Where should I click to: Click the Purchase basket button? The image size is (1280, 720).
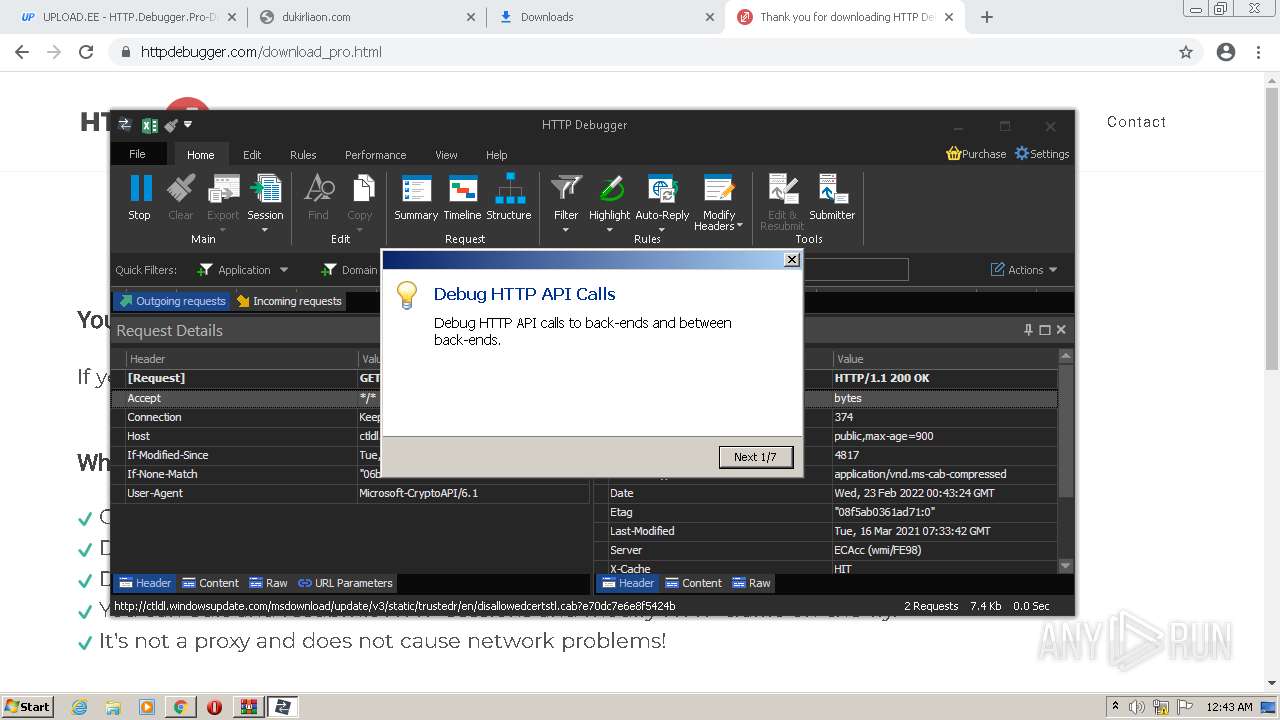click(x=976, y=154)
